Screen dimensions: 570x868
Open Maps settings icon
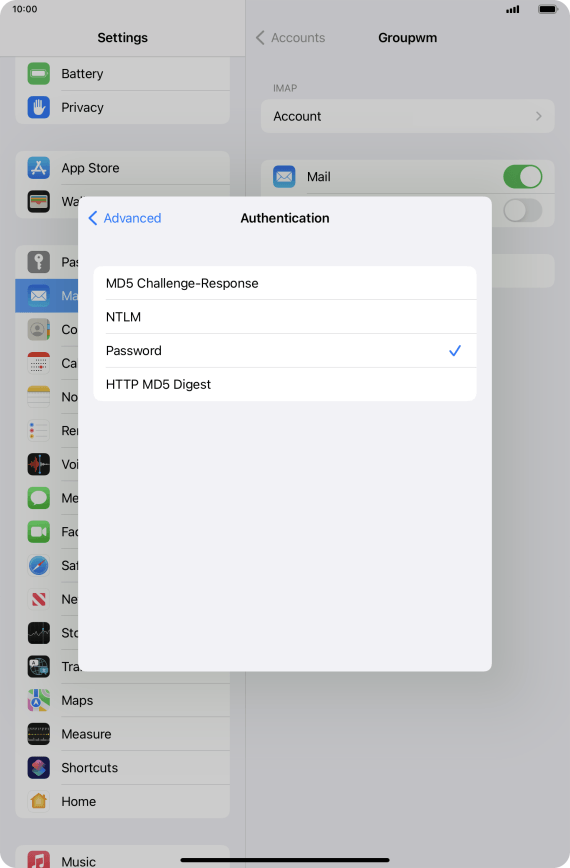pos(39,700)
